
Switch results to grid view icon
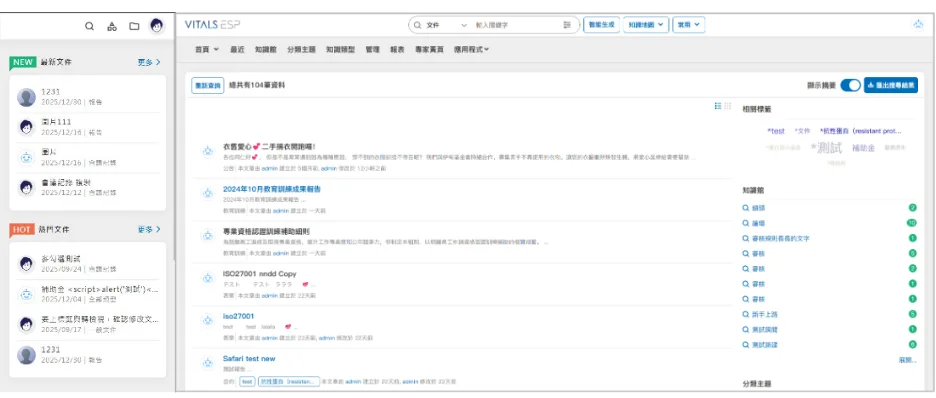(727, 106)
